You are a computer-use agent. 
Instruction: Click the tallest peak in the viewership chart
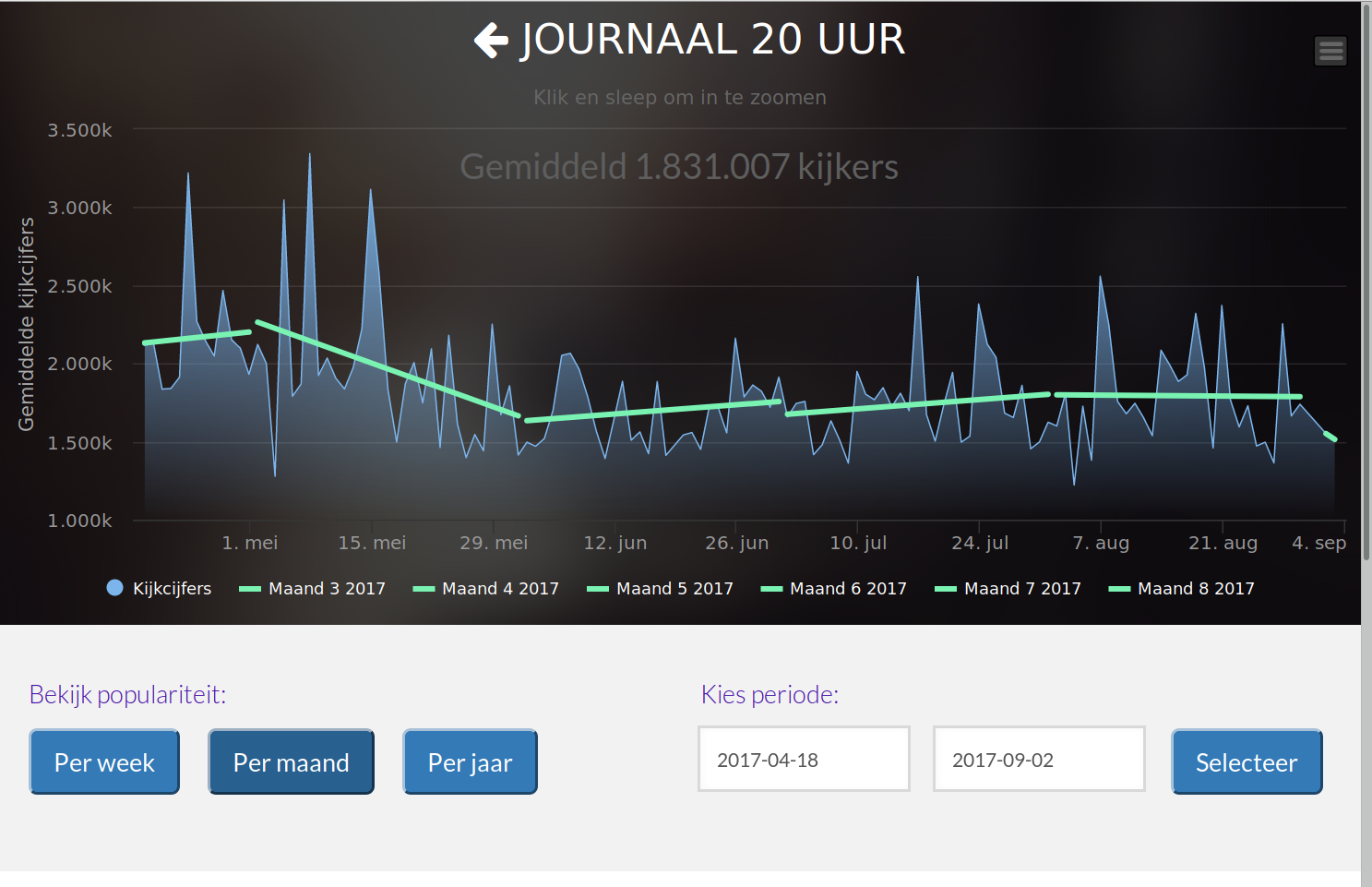tap(309, 155)
